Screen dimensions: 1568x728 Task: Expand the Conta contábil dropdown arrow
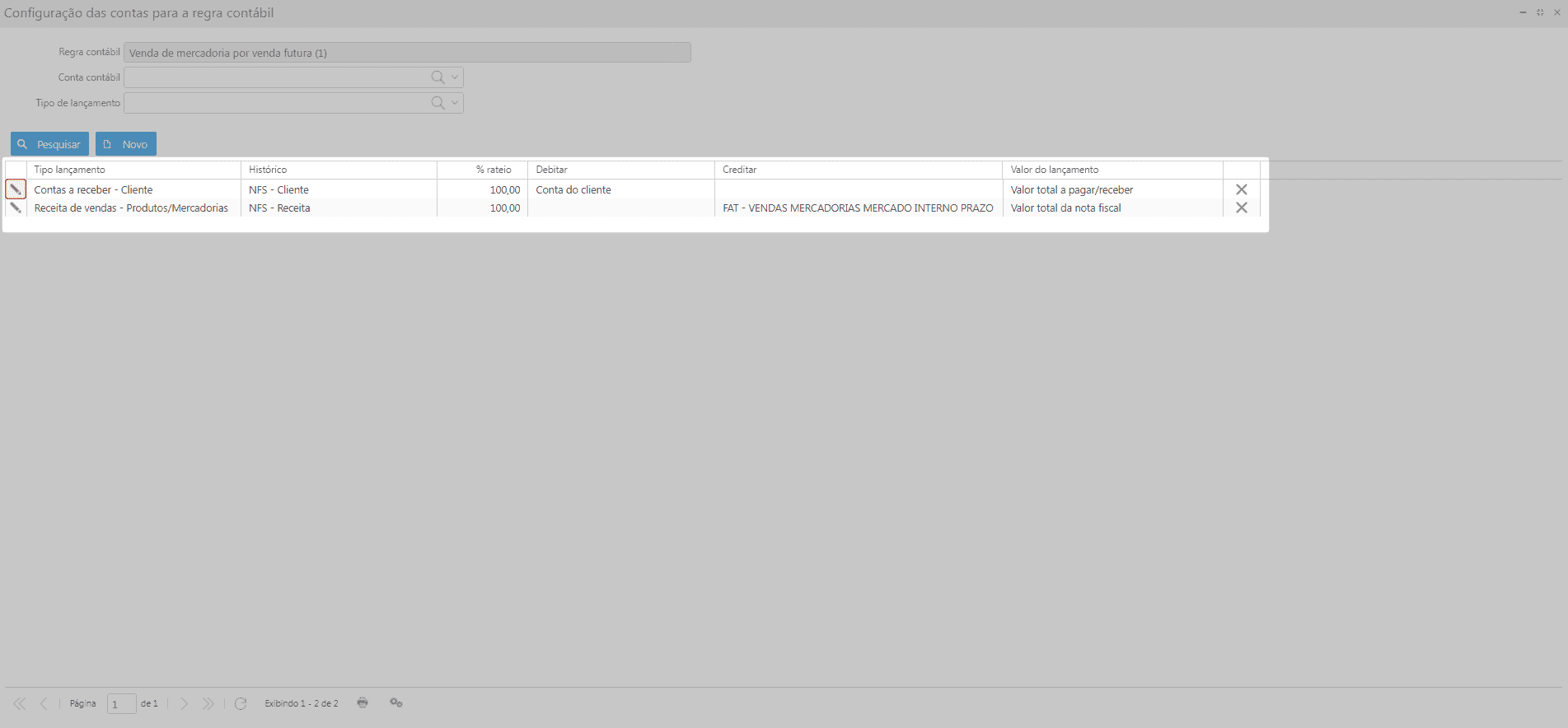[455, 77]
